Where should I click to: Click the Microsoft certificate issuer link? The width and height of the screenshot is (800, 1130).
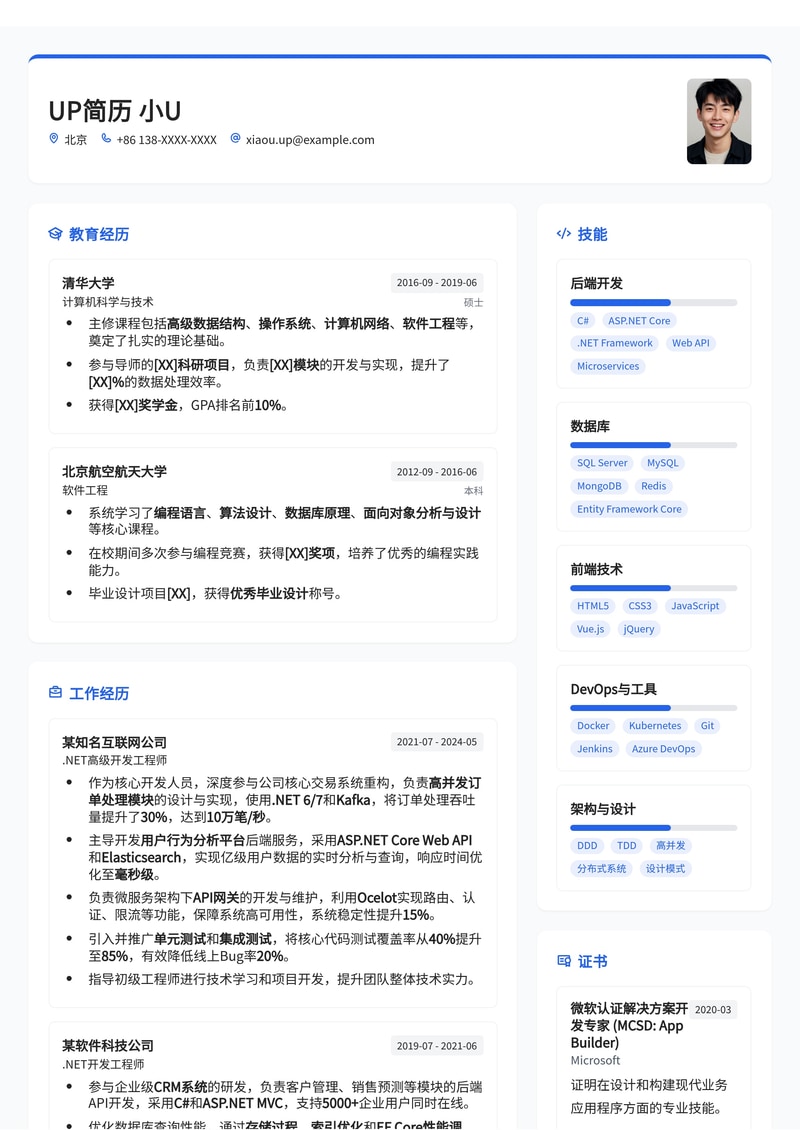point(595,1061)
